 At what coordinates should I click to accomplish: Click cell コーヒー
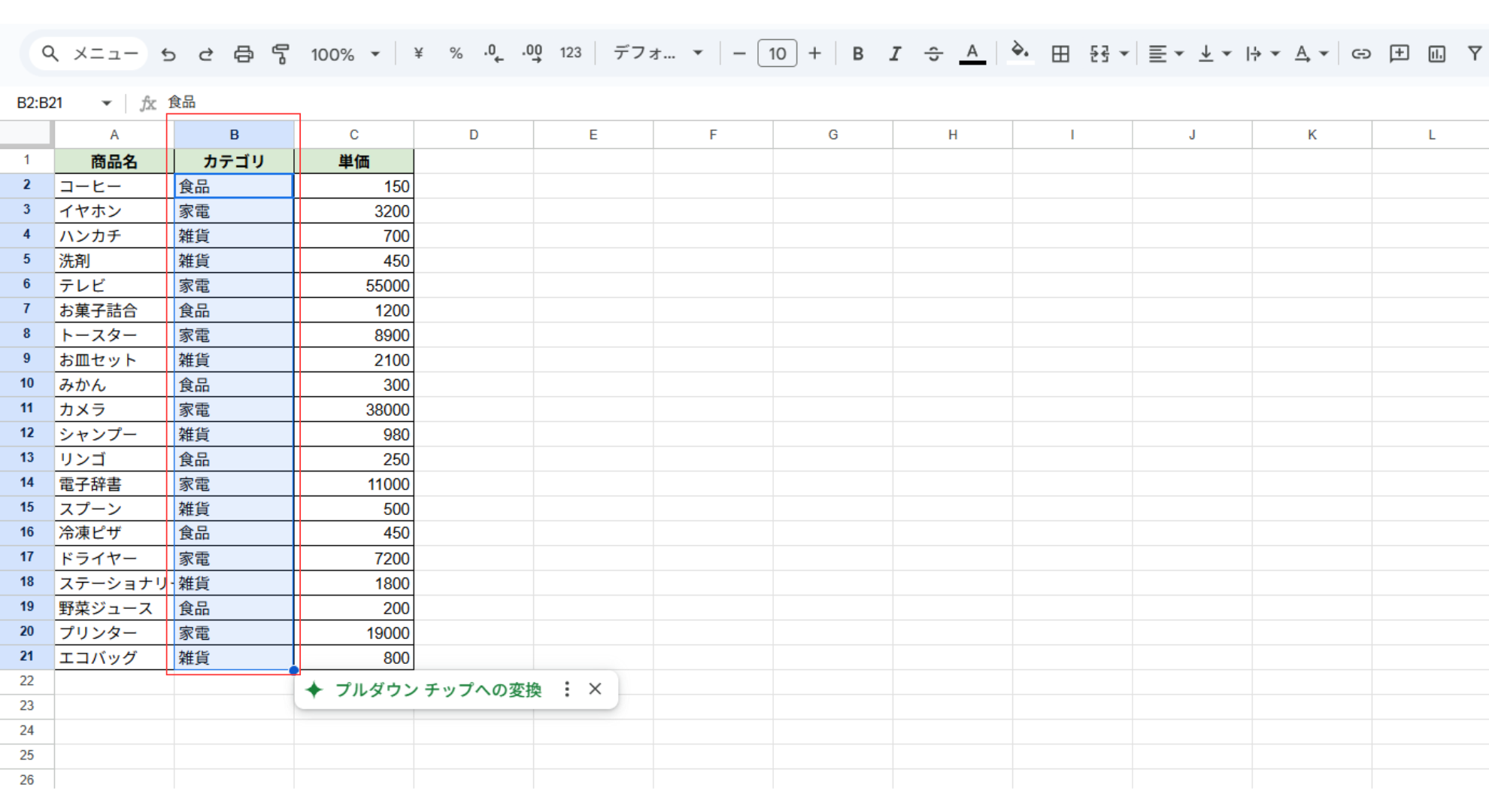(114, 186)
